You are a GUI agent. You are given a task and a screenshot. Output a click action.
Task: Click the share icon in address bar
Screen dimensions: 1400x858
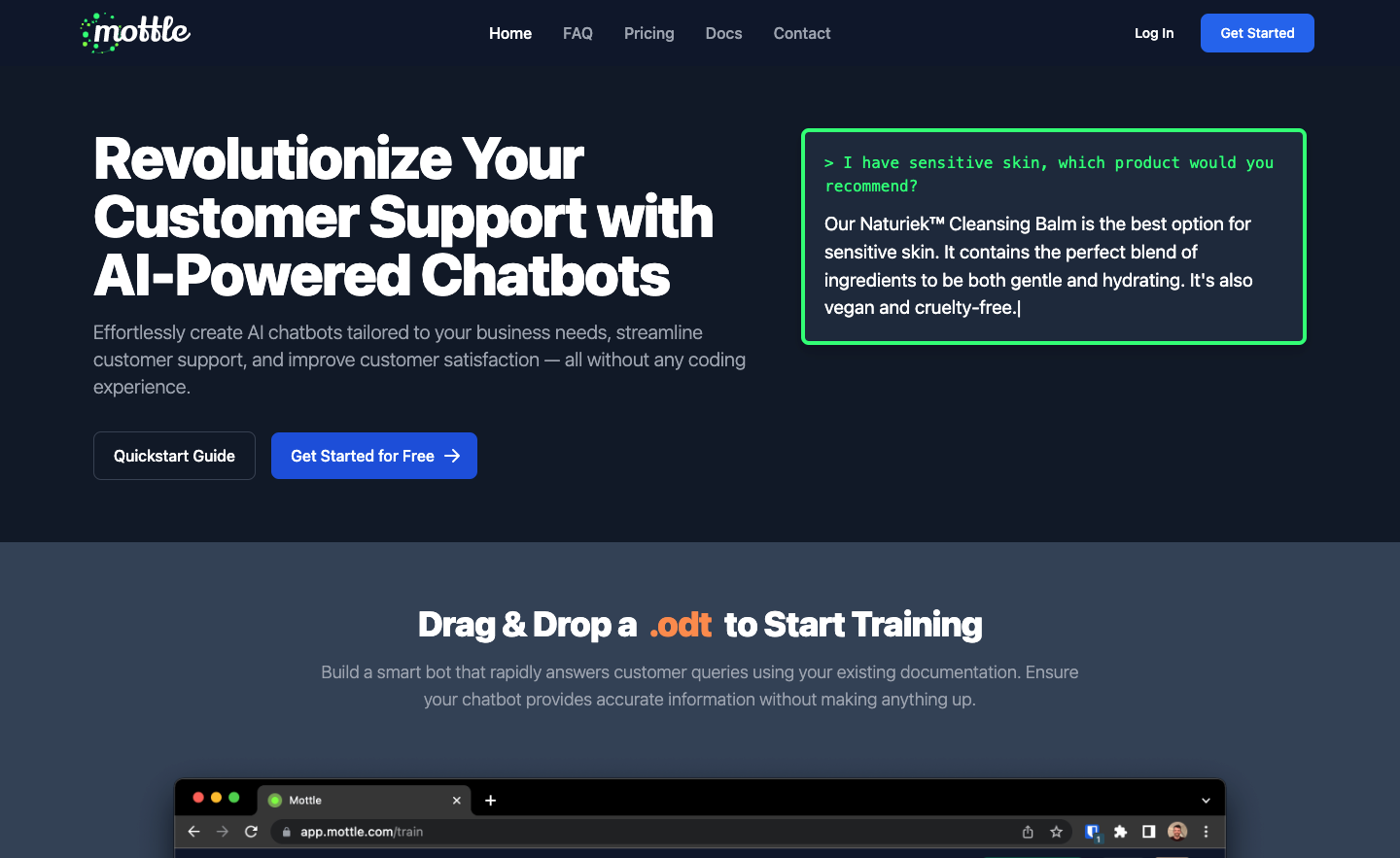coord(1028,832)
